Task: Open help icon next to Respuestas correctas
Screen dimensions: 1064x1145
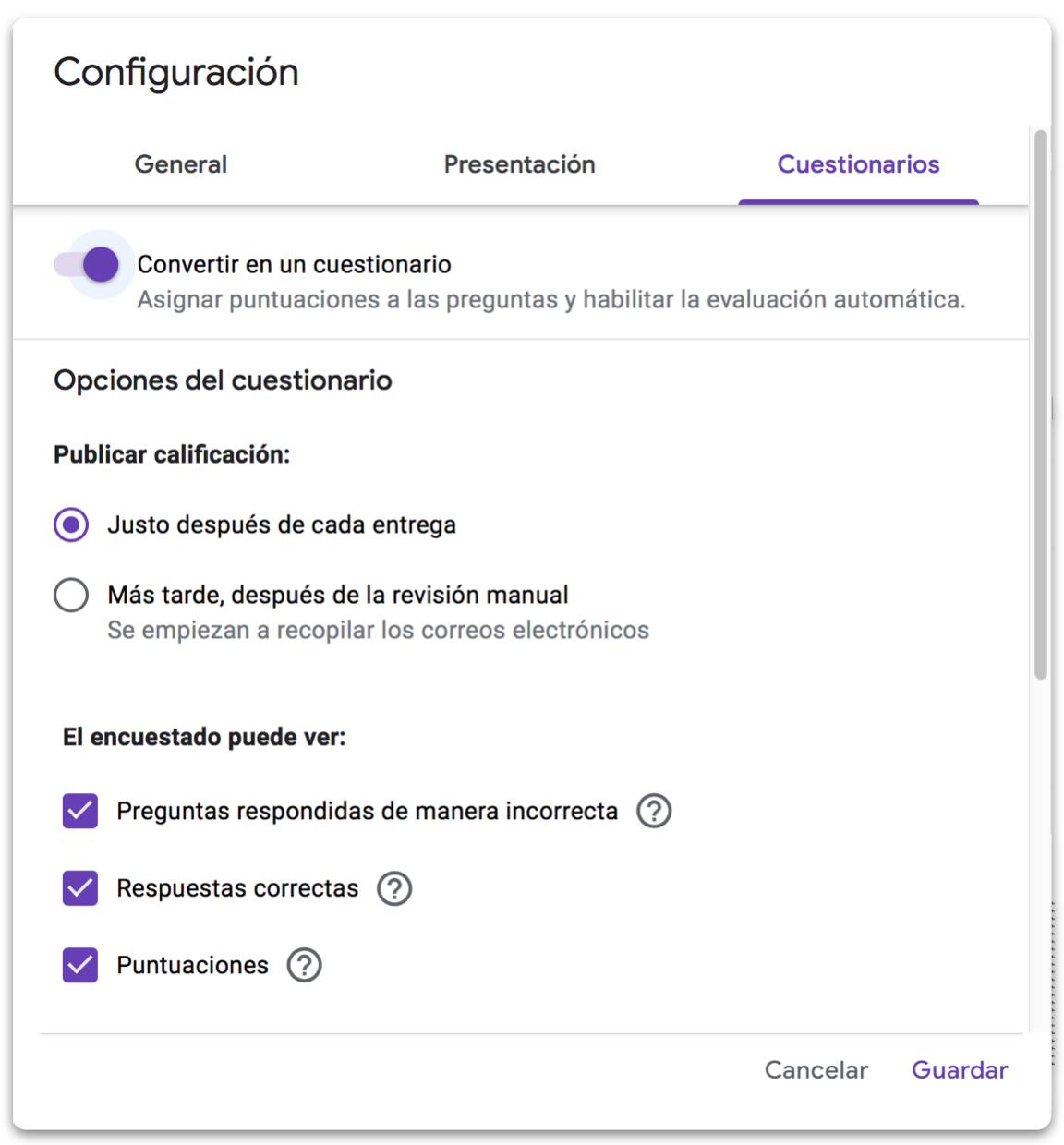Action: point(394,888)
